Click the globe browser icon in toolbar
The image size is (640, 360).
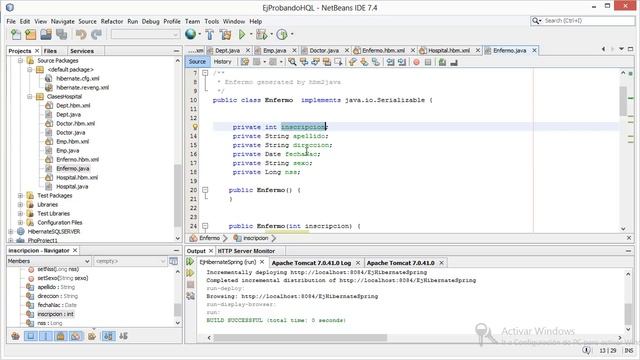(x=190, y=34)
